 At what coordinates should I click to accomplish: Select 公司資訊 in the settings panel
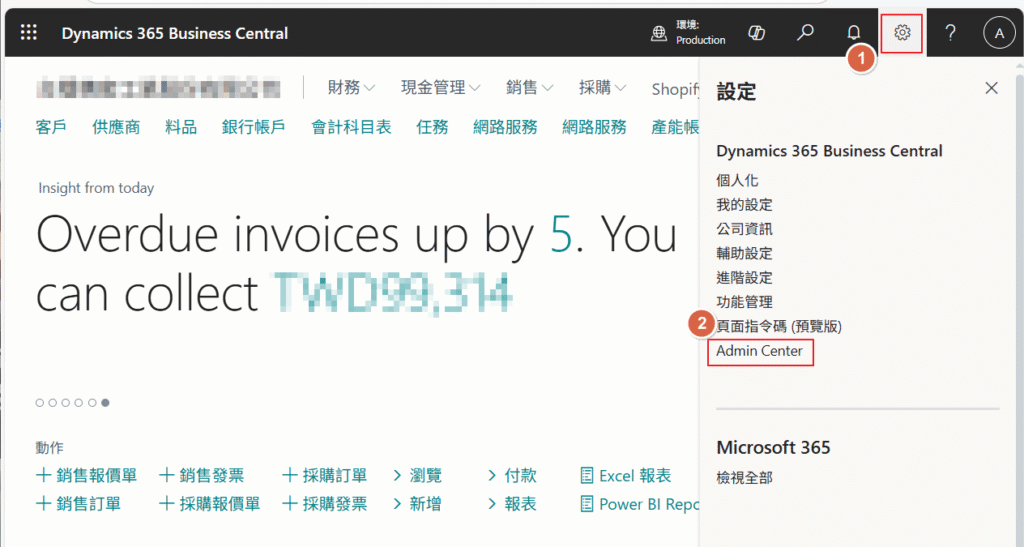point(744,228)
